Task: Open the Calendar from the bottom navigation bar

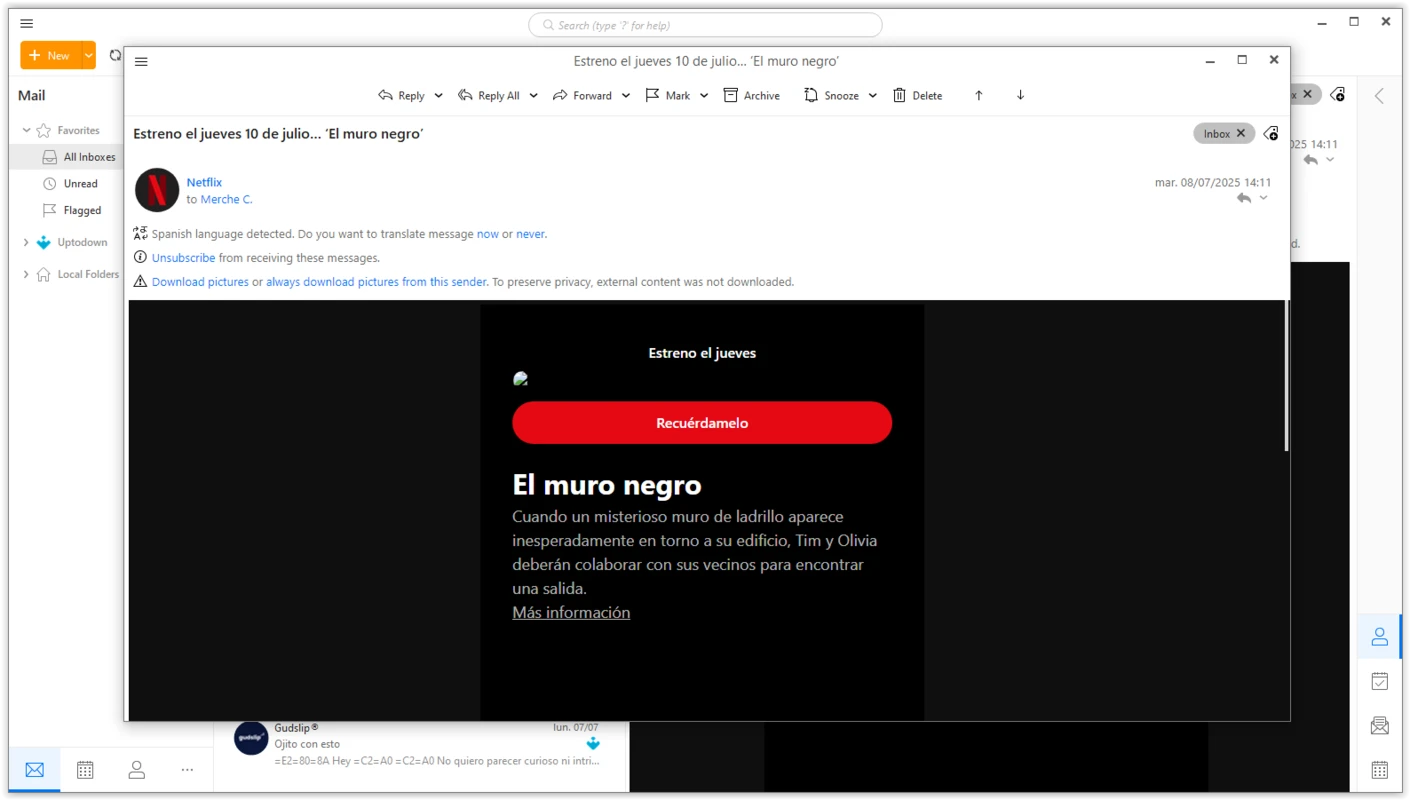Action: [85, 769]
